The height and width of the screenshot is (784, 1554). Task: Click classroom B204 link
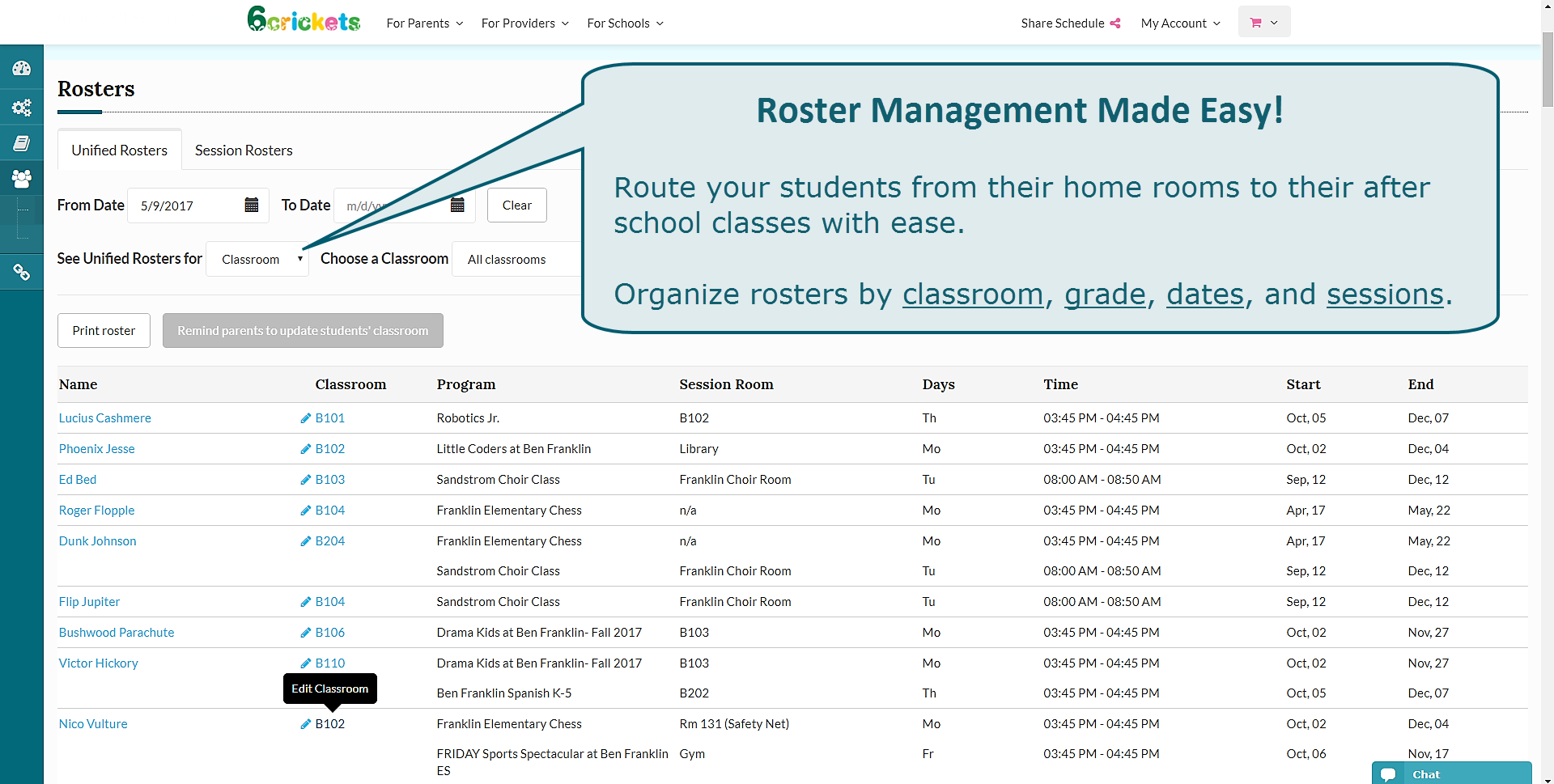330,541
